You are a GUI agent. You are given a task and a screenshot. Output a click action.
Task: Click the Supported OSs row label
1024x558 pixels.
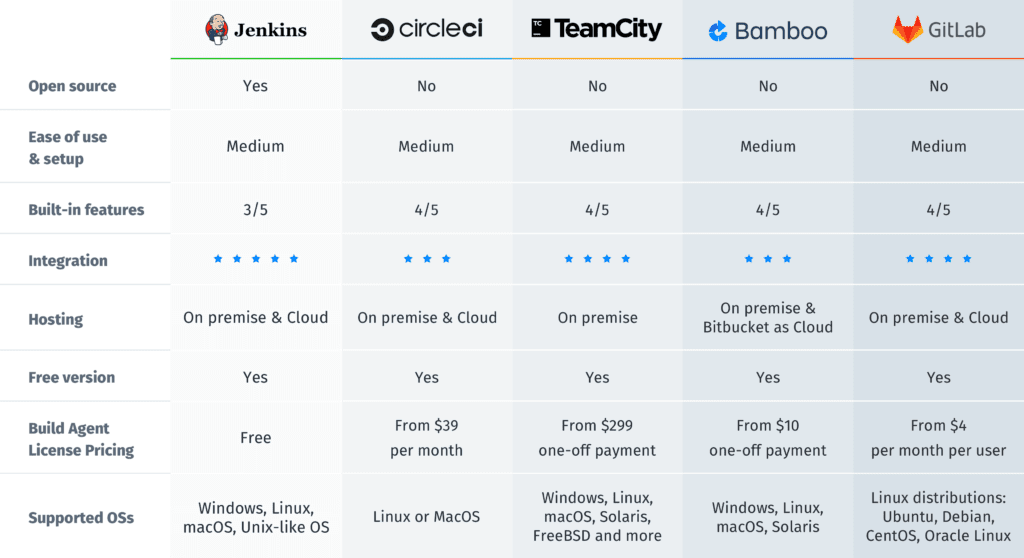pyautogui.click(x=81, y=518)
